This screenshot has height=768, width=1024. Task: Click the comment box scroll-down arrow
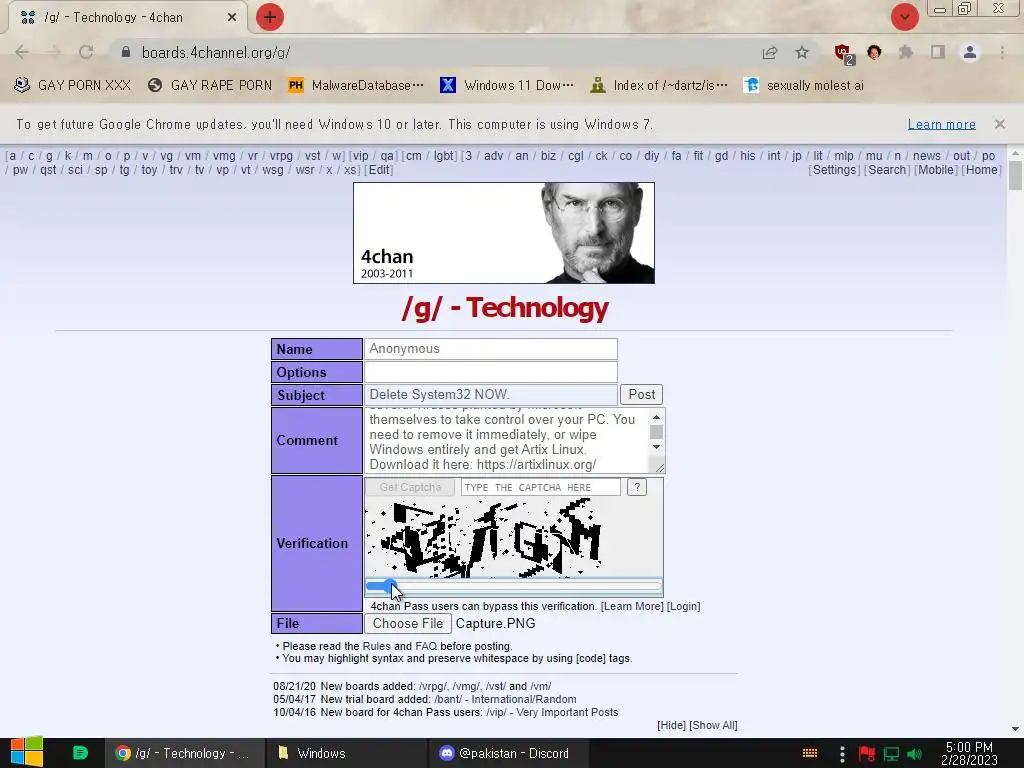click(x=656, y=447)
